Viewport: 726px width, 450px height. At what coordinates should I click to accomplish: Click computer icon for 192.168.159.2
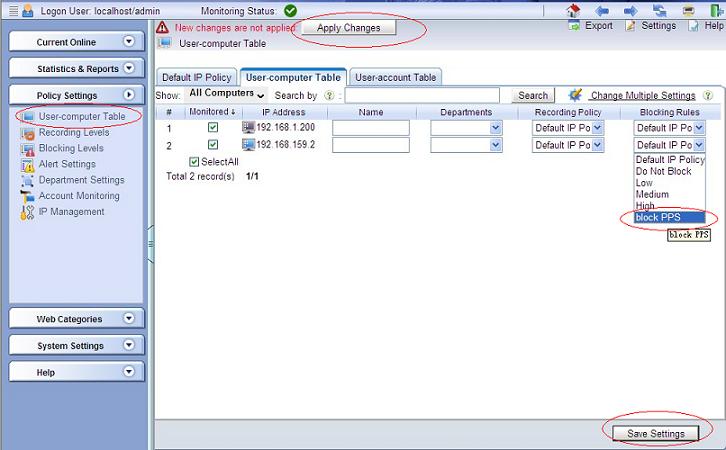[249, 144]
